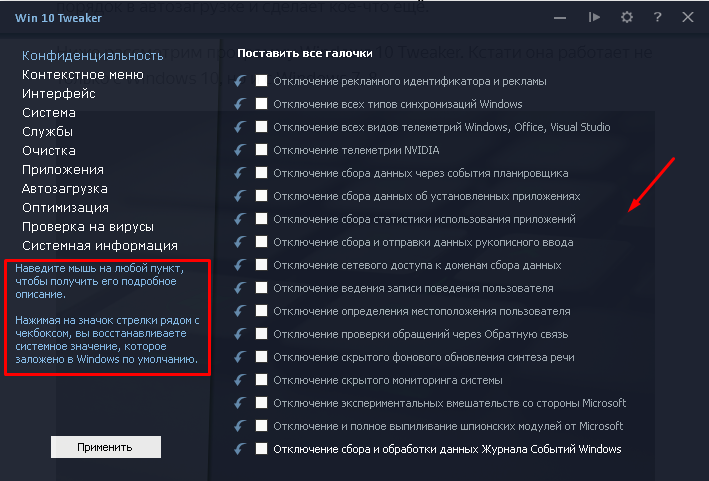Open the settings gear in title bar
709x481 pixels.
(x=627, y=18)
